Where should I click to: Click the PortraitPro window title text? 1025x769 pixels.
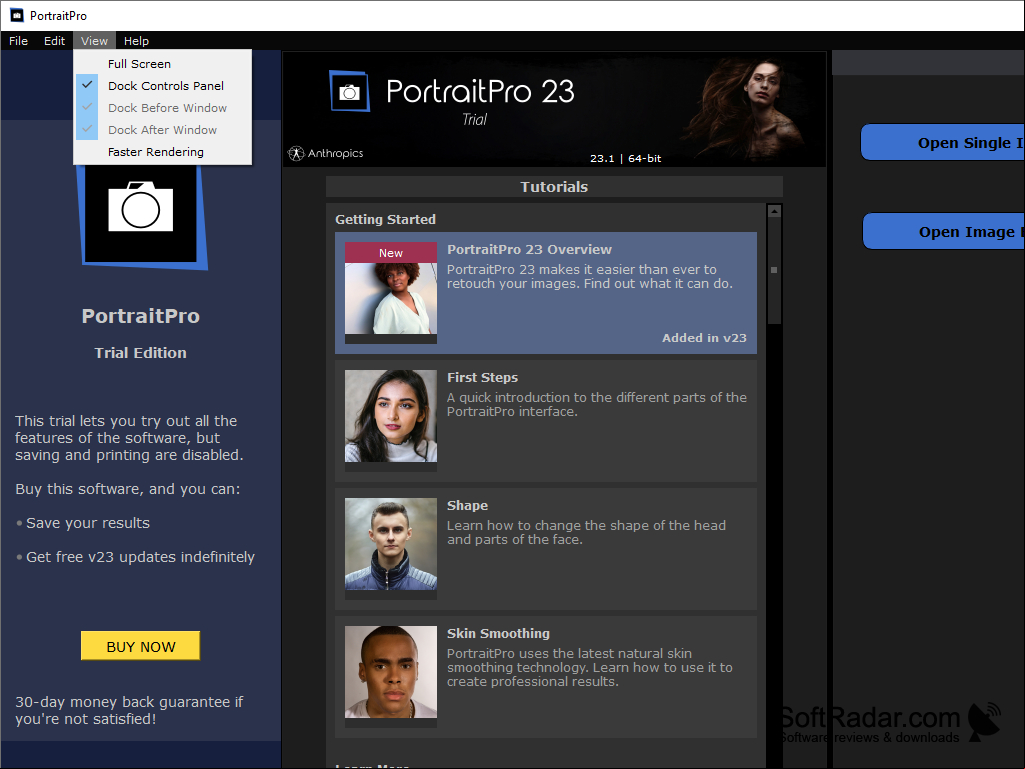click(58, 16)
